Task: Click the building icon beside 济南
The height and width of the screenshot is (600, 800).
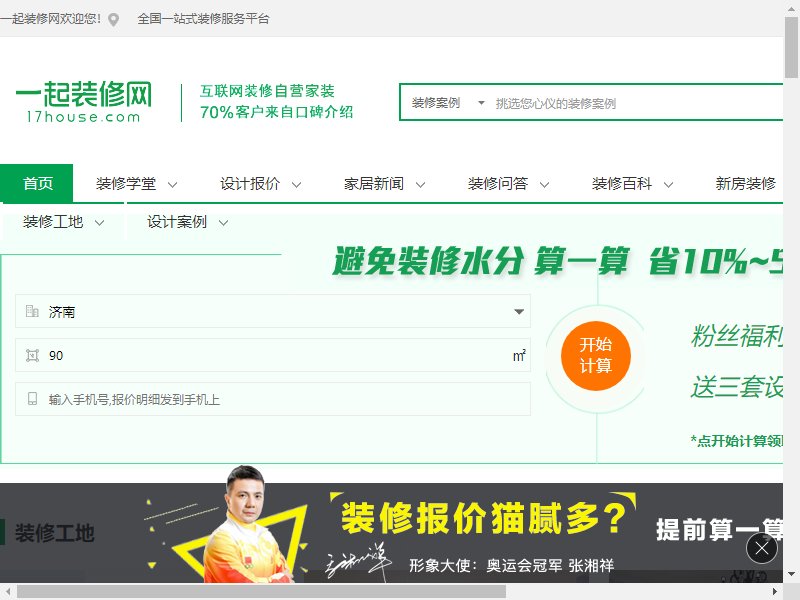Action: (32, 311)
